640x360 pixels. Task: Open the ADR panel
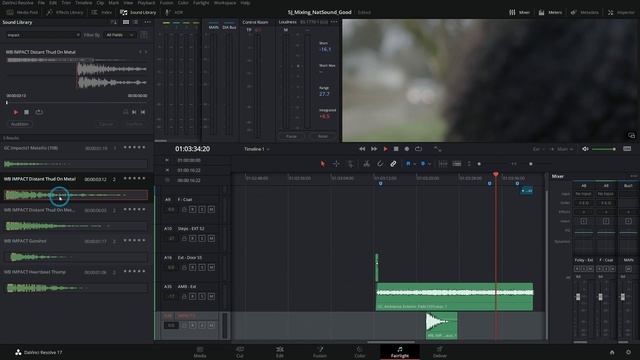[x=174, y=12]
